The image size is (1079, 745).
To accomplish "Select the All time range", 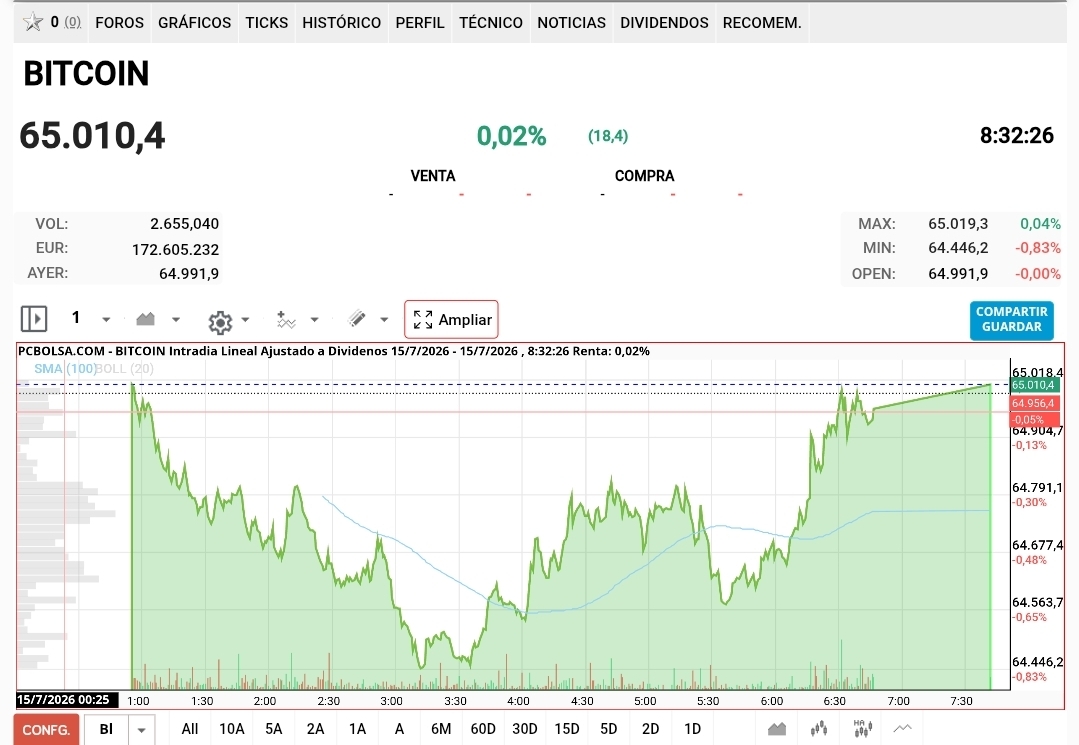I will pyautogui.click(x=190, y=729).
